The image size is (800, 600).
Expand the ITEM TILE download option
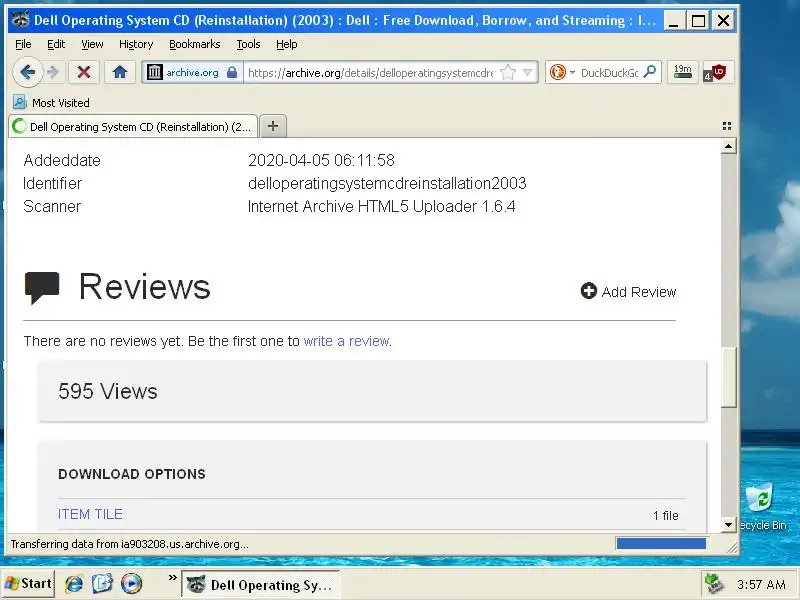pos(90,514)
